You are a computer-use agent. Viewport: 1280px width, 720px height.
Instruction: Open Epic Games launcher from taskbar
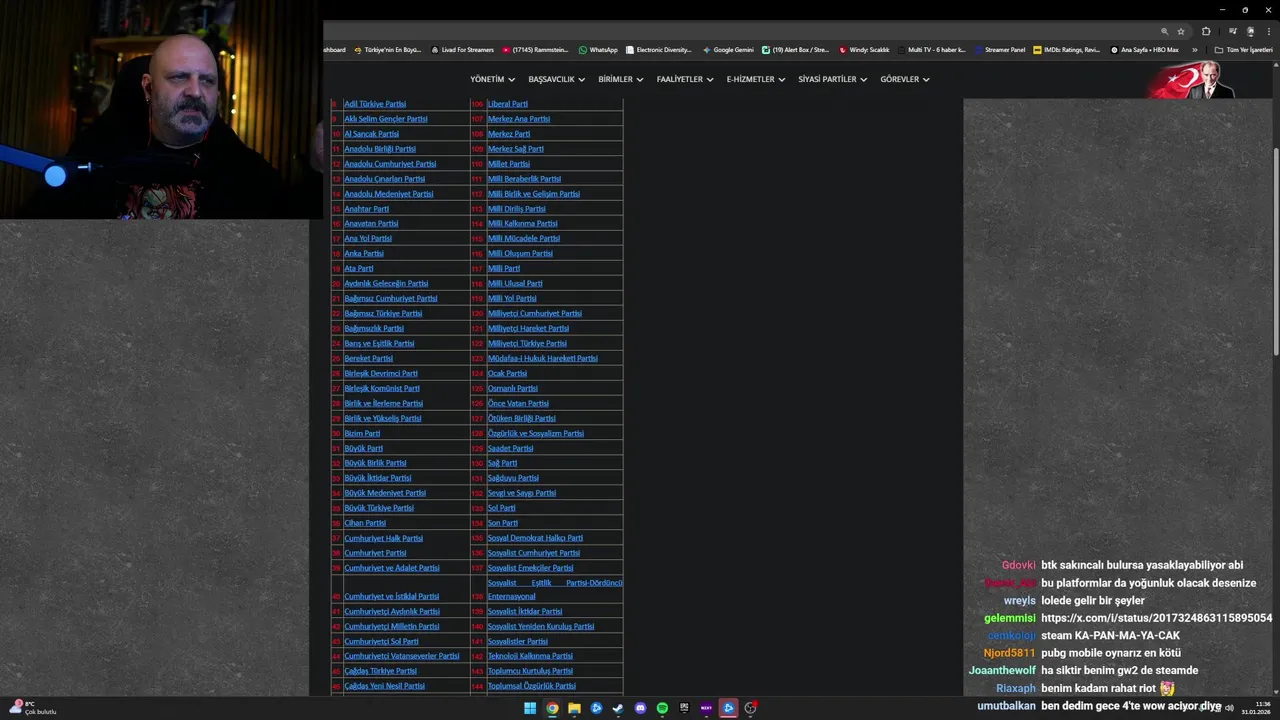684,708
